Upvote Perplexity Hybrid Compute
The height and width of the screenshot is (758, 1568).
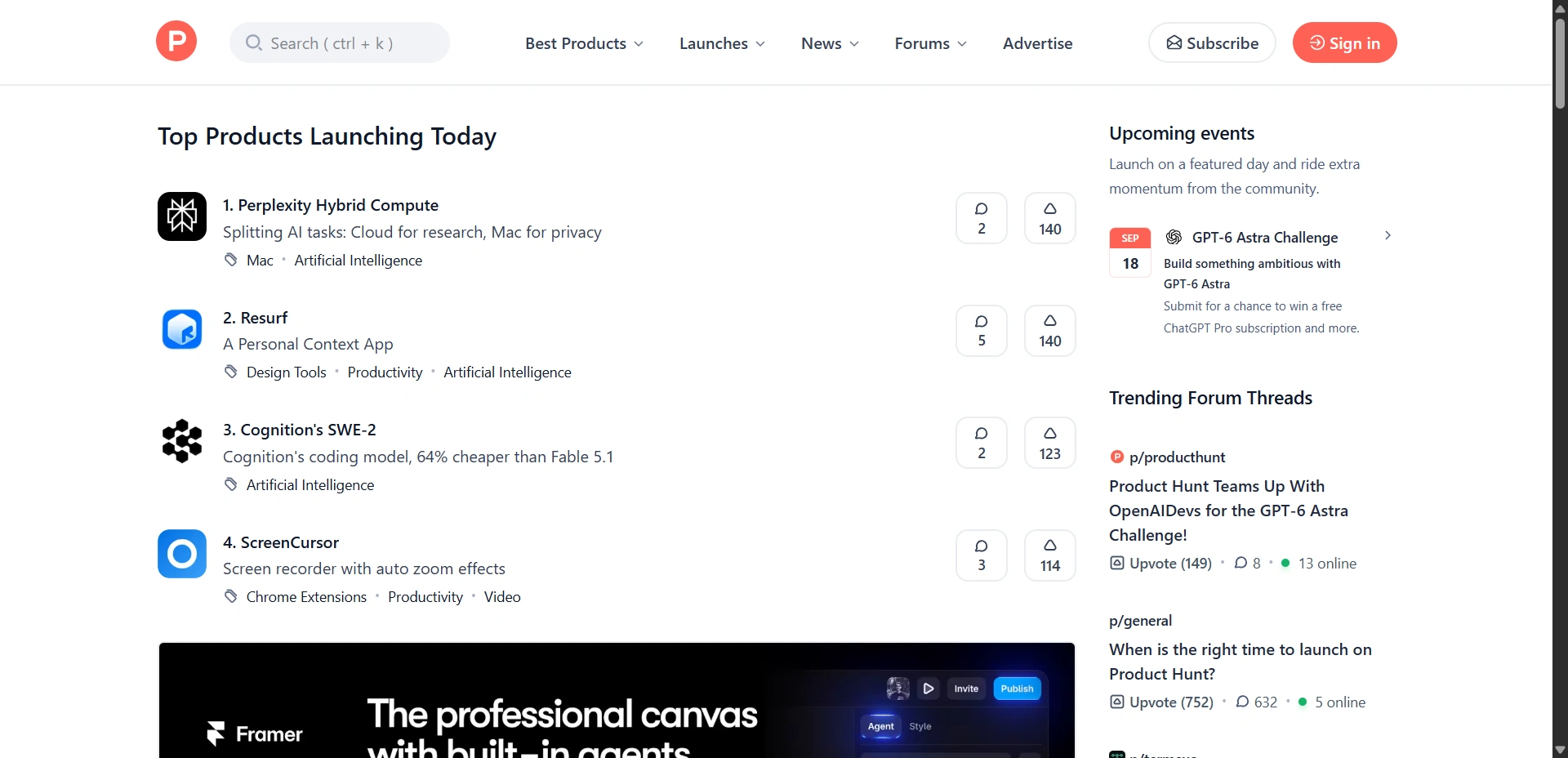click(1050, 218)
